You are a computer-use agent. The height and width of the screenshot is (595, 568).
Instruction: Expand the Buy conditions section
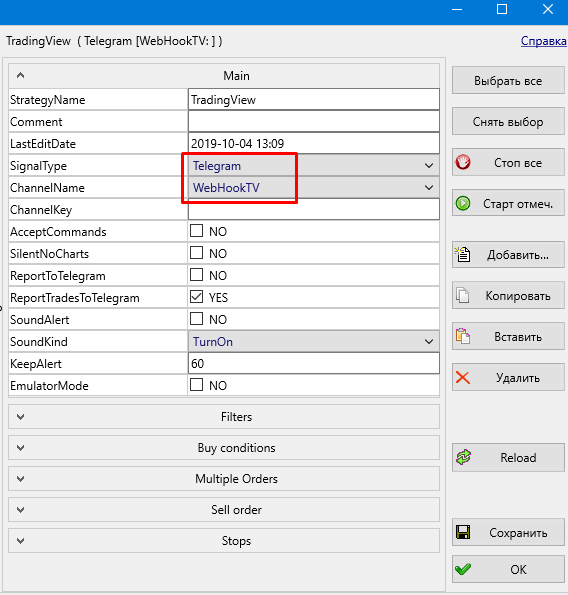(224, 448)
